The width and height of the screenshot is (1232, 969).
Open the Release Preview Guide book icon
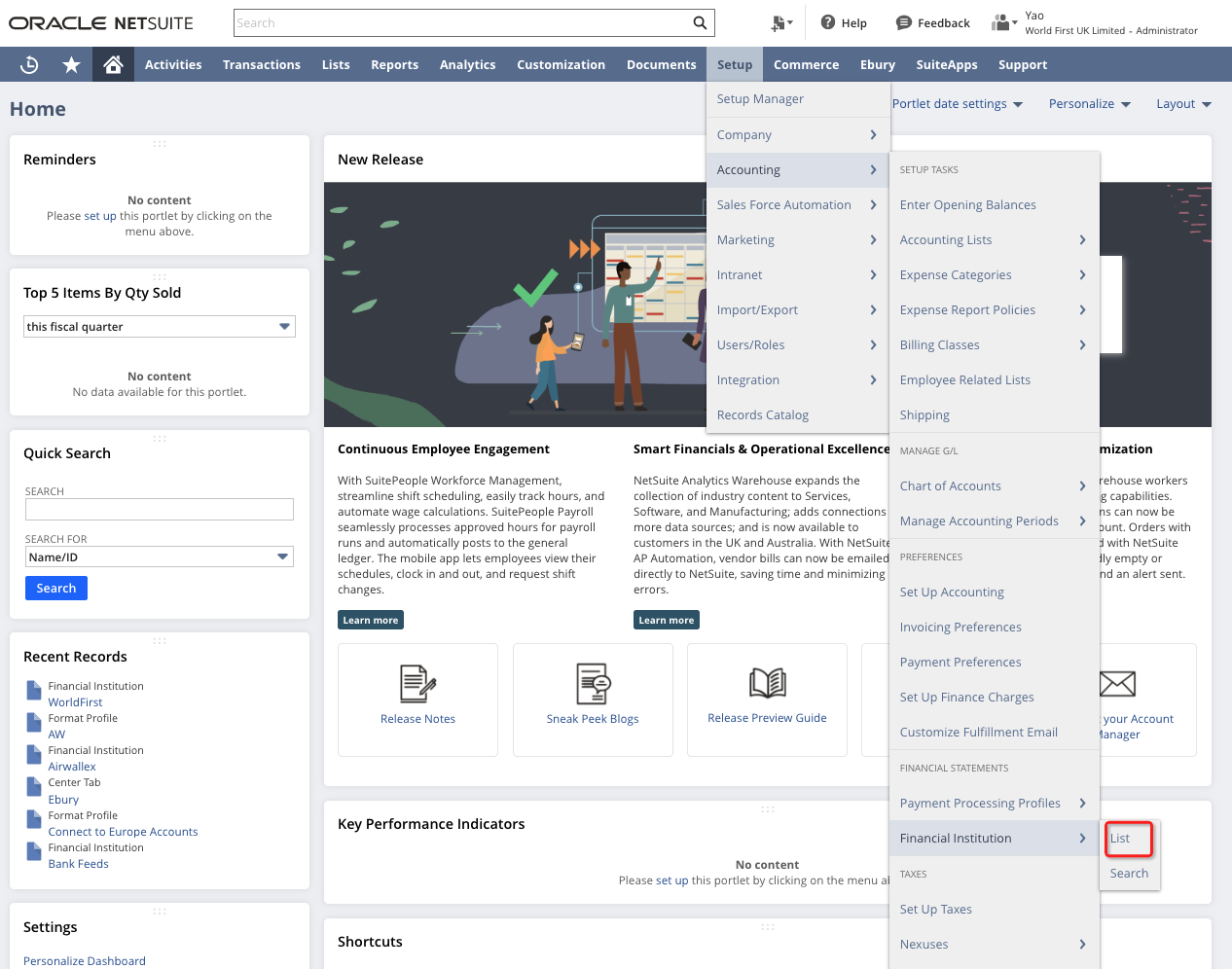767,683
